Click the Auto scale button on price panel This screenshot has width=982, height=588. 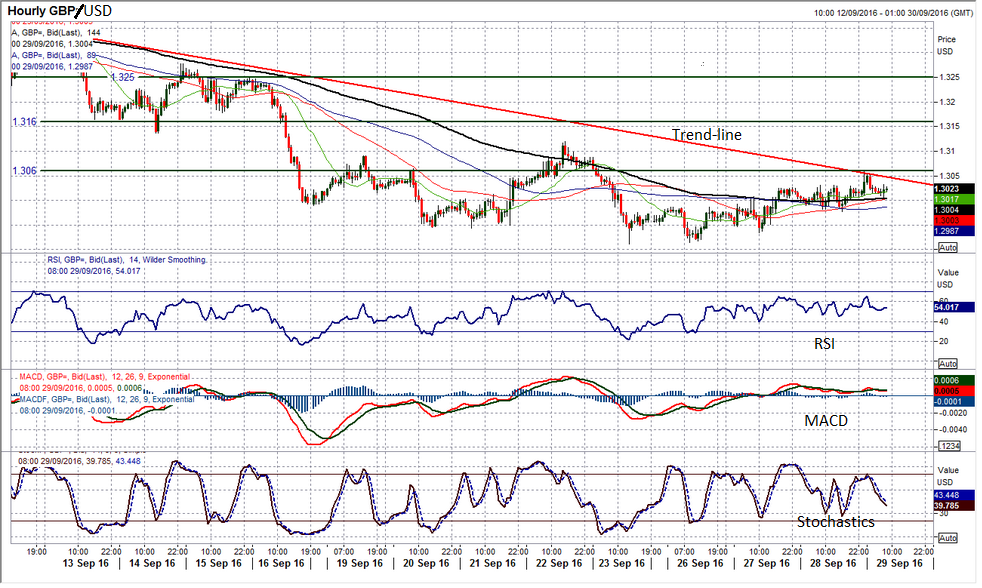(x=948, y=247)
